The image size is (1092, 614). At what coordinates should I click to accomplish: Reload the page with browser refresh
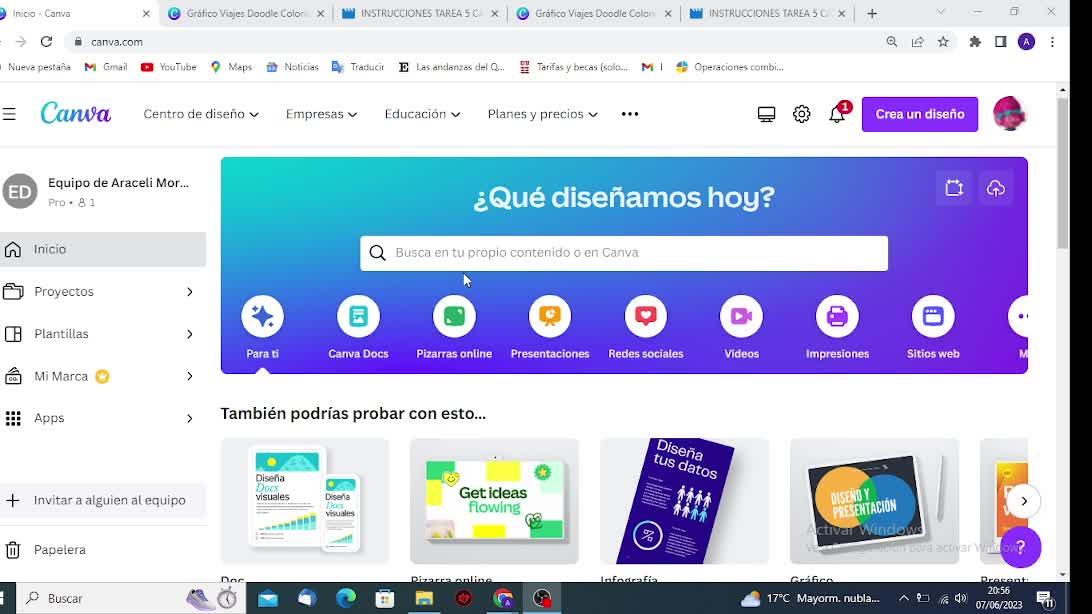(x=47, y=42)
